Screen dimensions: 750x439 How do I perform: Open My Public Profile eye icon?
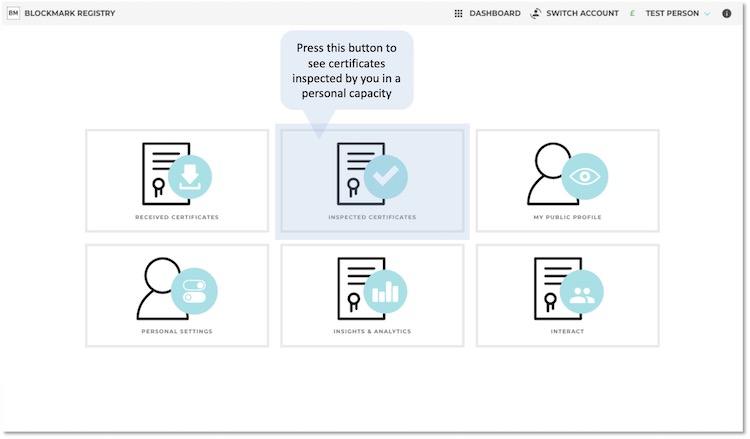[584, 176]
